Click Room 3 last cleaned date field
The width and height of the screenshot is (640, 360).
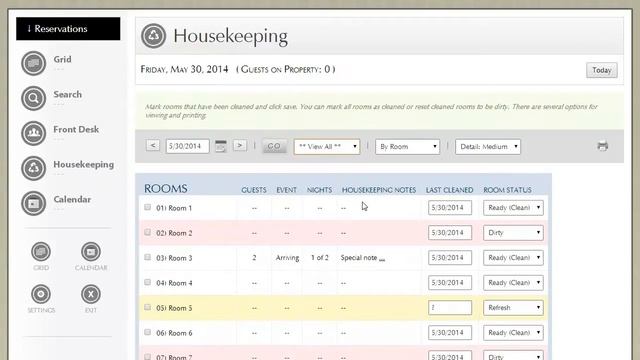pyautogui.click(x=450, y=258)
